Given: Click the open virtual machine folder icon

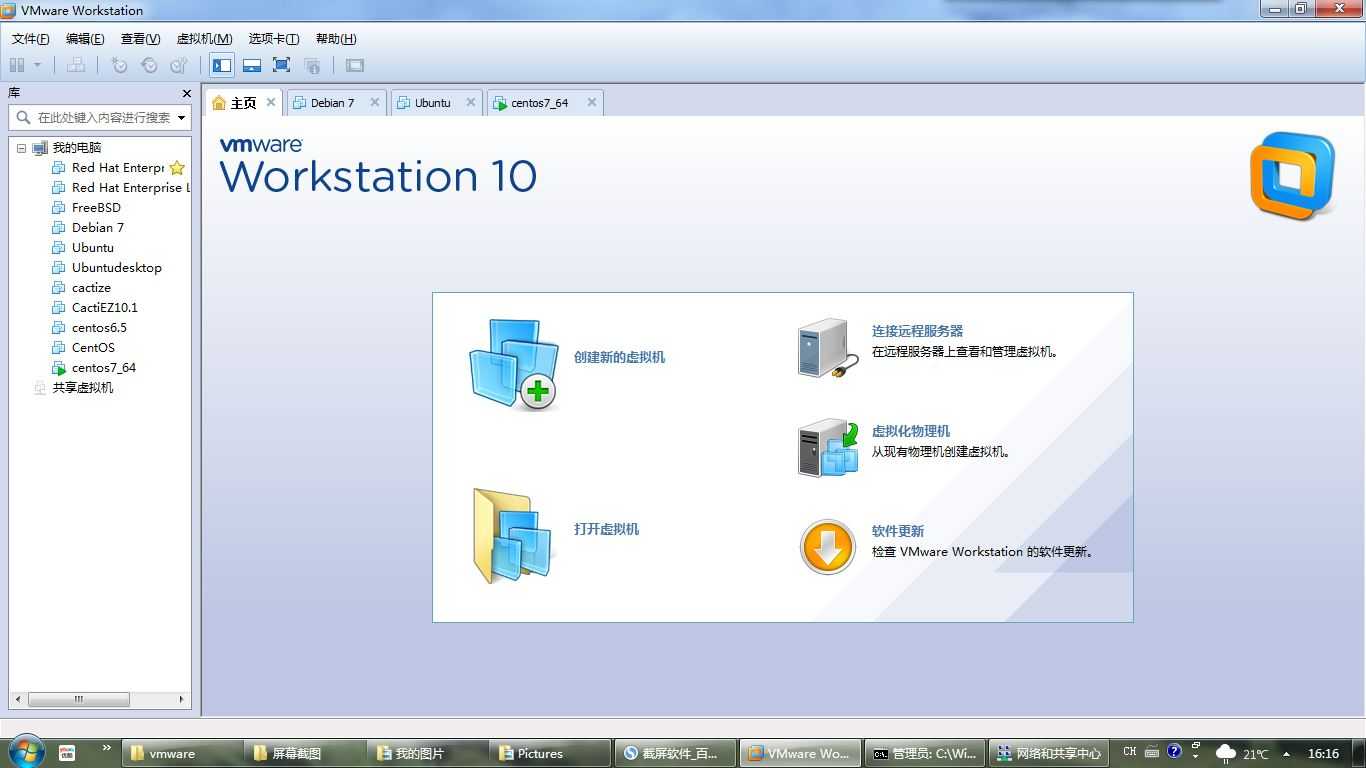Looking at the screenshot, I should point(513,535).
